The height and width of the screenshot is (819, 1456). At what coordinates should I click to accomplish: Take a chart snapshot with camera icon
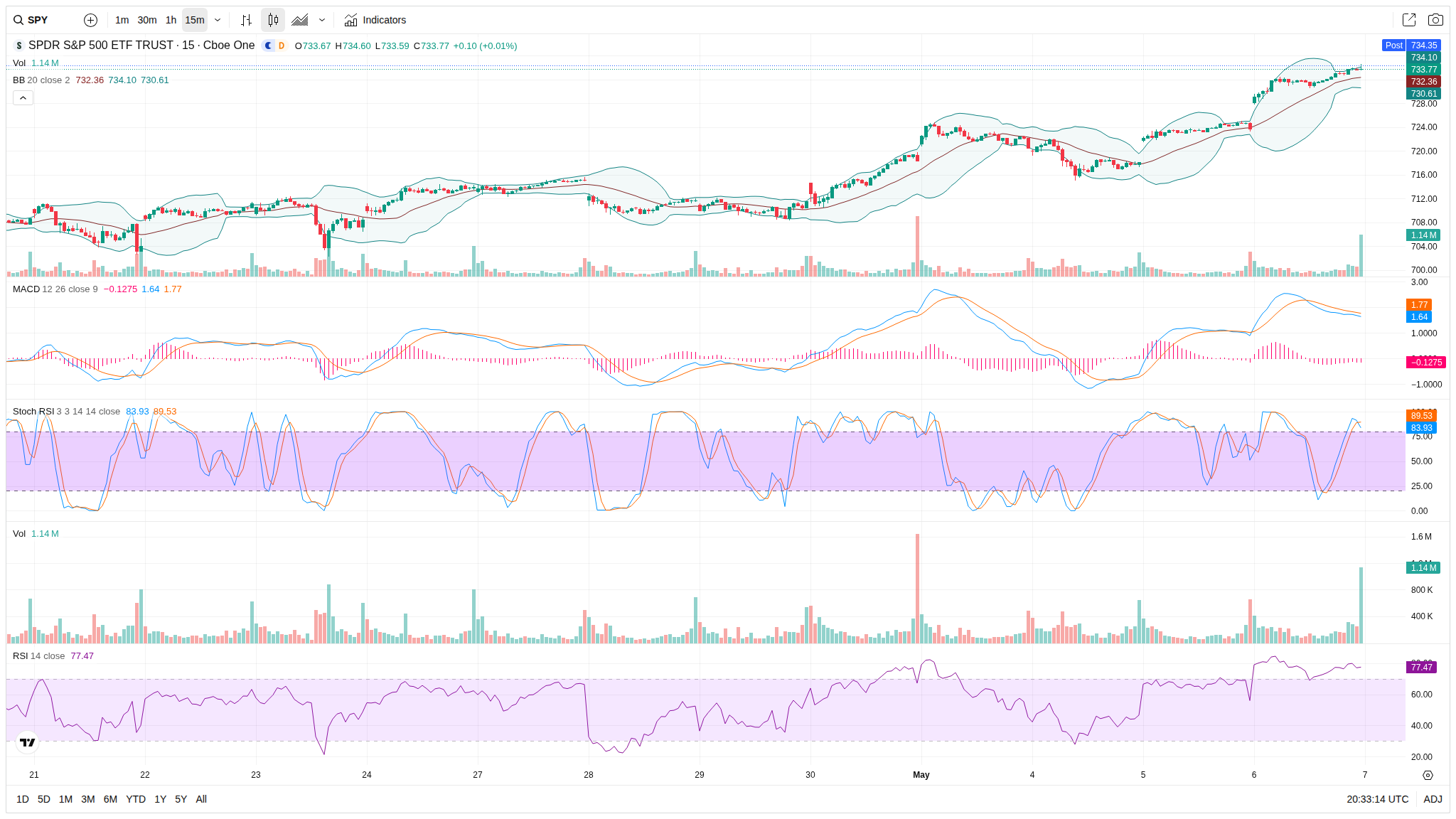(1435, 20)
